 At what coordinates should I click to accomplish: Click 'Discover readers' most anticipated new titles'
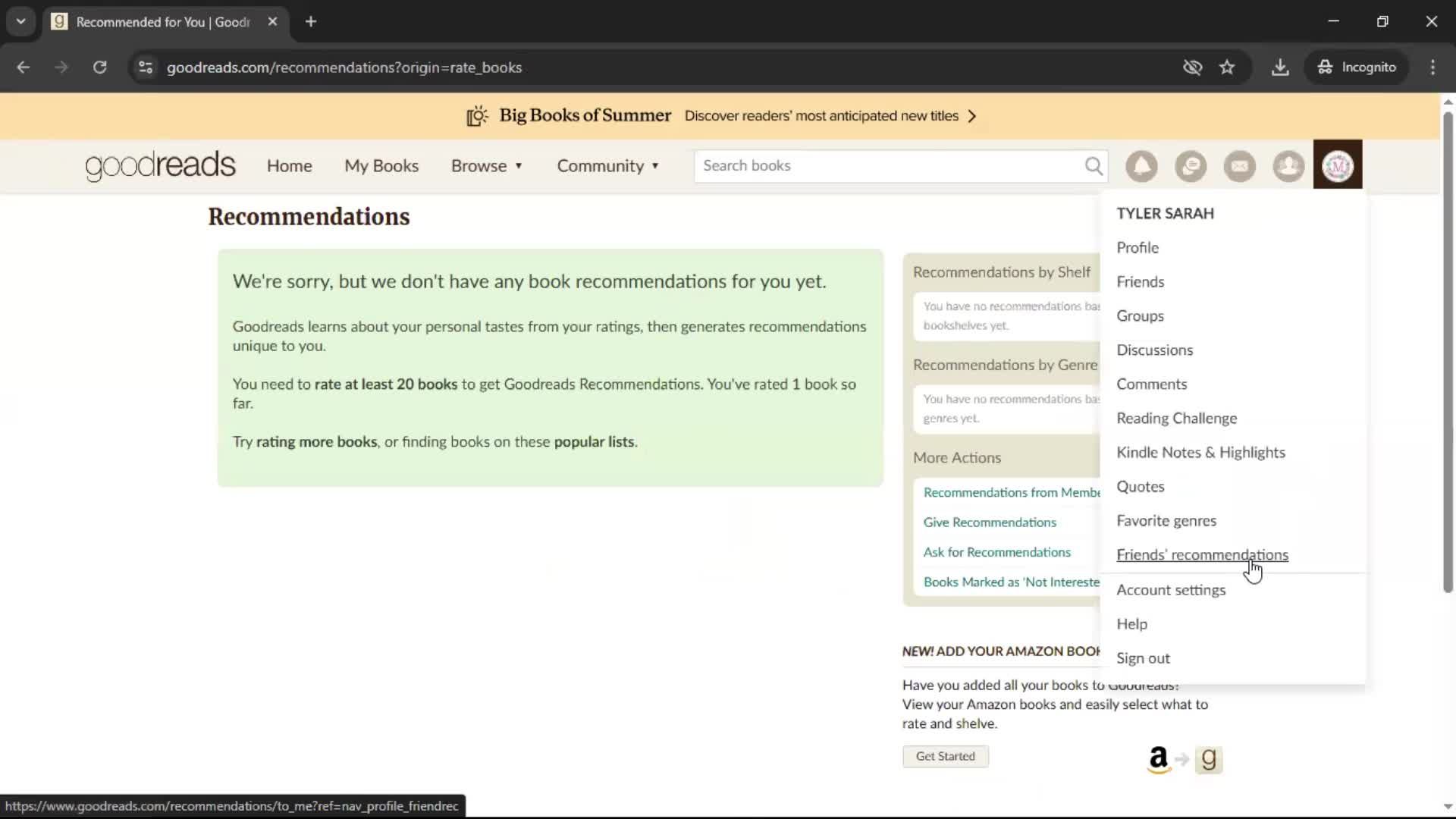click(821, 116)
